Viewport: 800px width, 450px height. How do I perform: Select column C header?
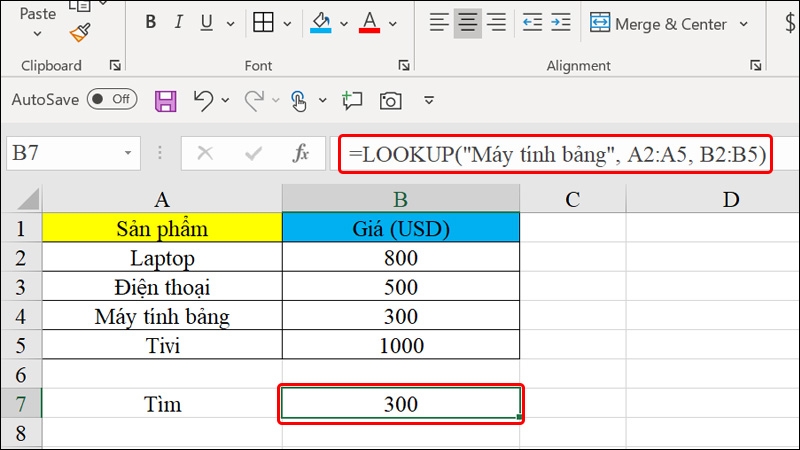coord(572,199)
